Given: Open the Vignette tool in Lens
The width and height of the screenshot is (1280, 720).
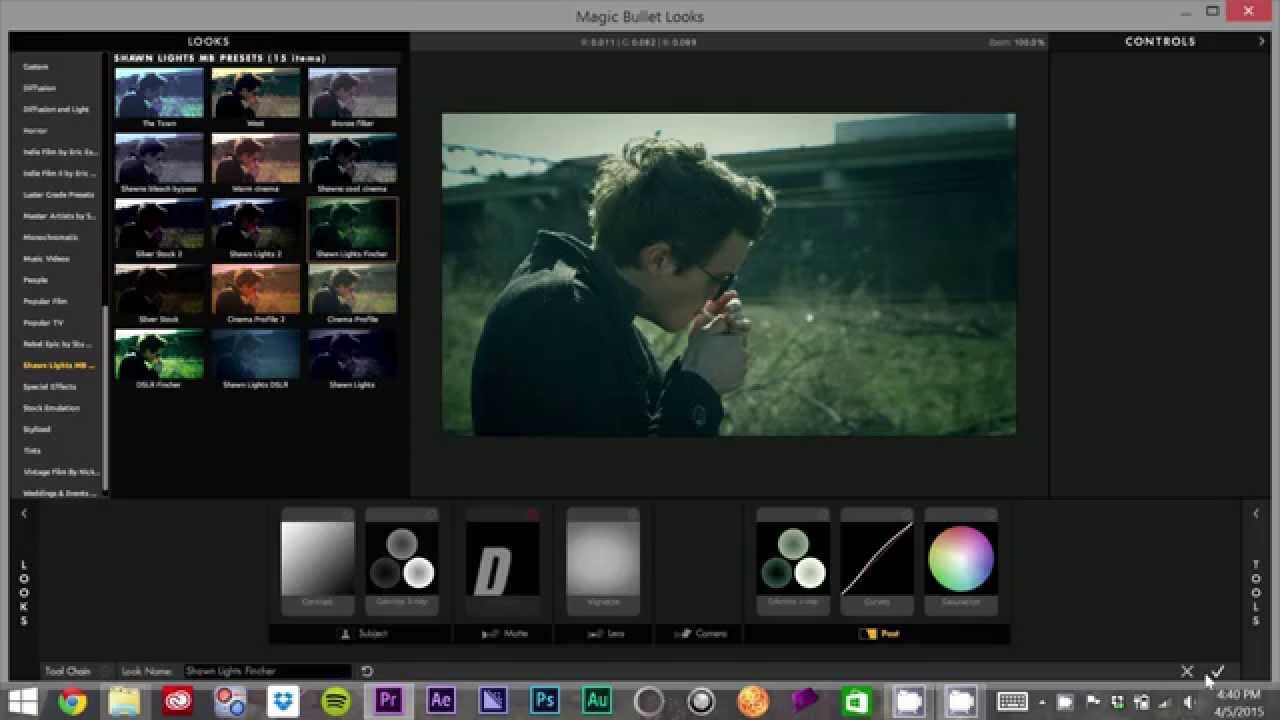Looking at the screenshot, I should pos(603,562).
